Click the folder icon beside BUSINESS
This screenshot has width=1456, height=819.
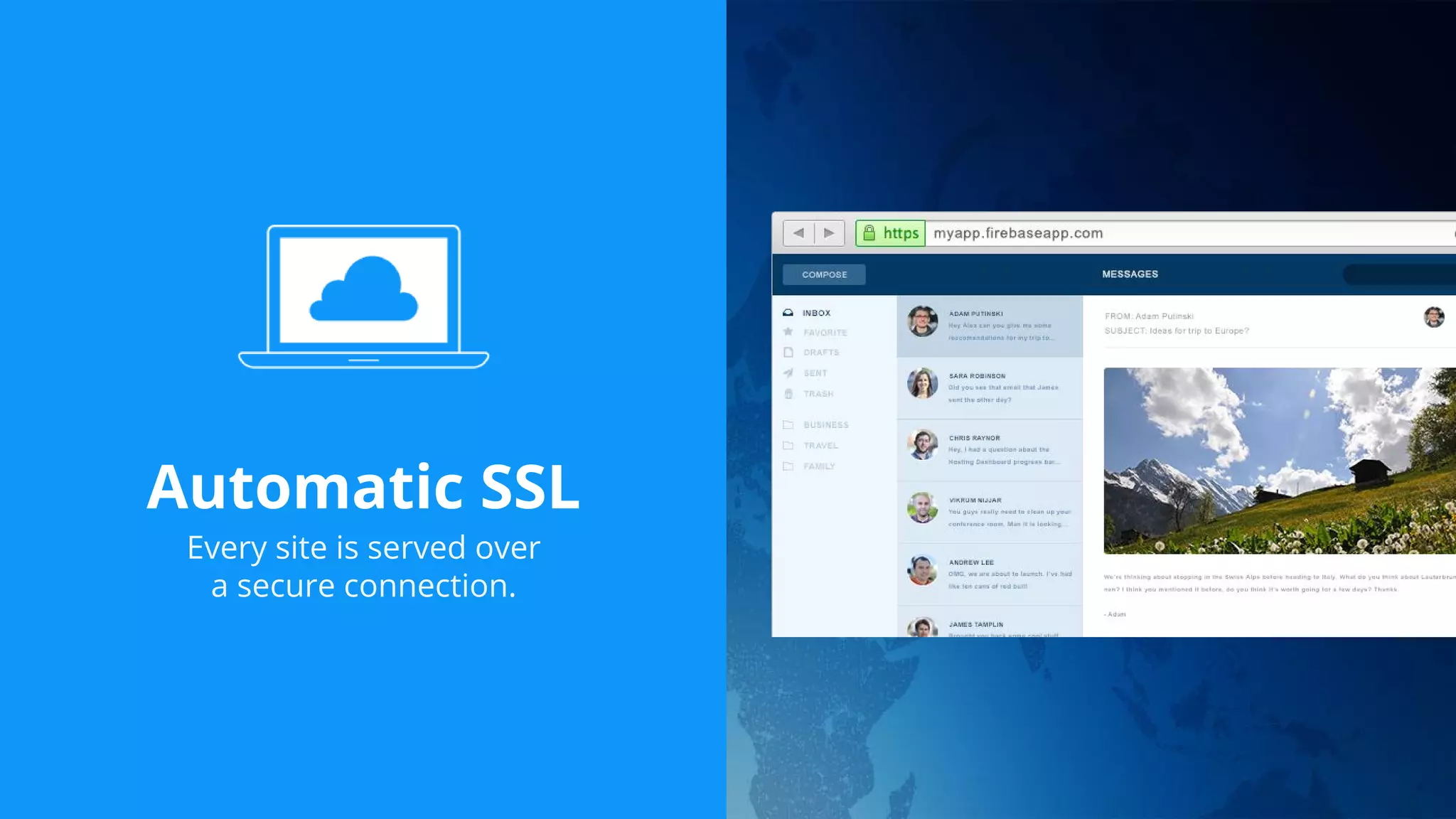click(788, 424)
